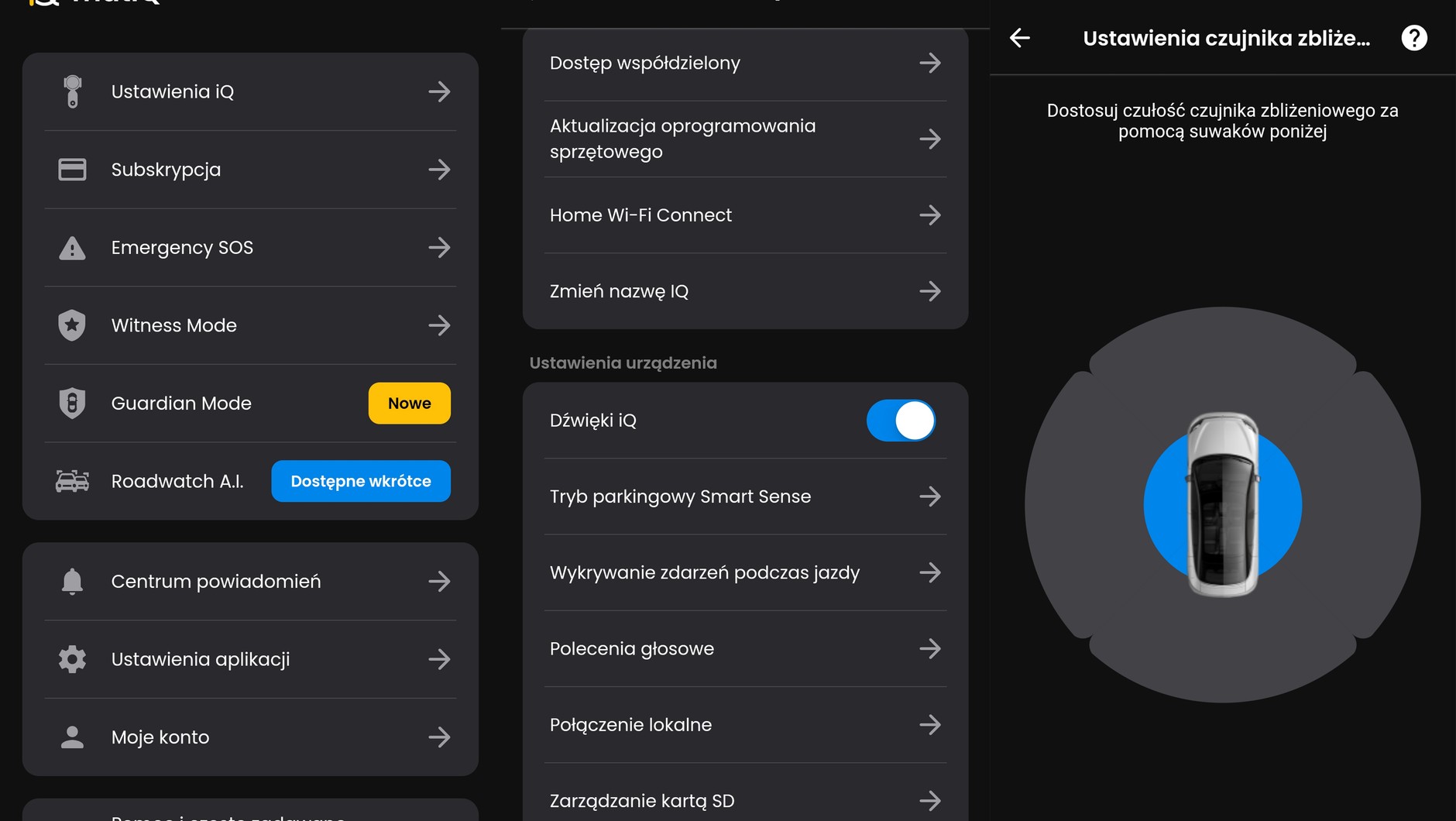
Task: Toggle the Dźwięki iQ switch
Action: click(901, 421)
